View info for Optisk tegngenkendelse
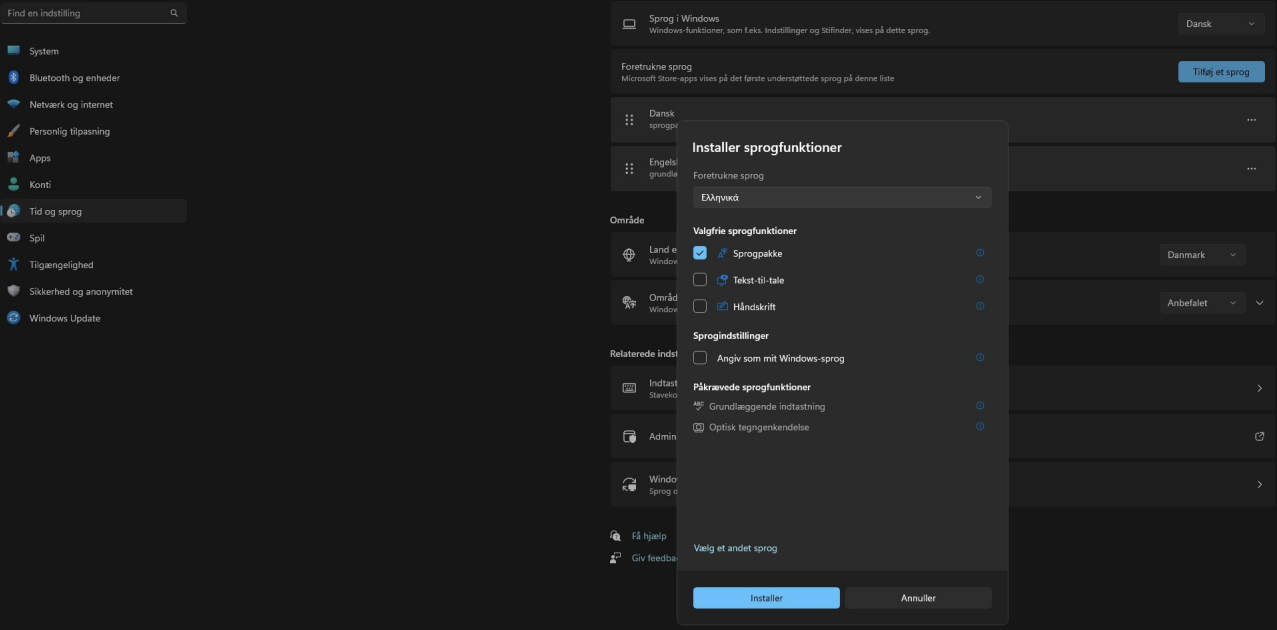The height and width of the screenshot is (630, 1277). 980,427
